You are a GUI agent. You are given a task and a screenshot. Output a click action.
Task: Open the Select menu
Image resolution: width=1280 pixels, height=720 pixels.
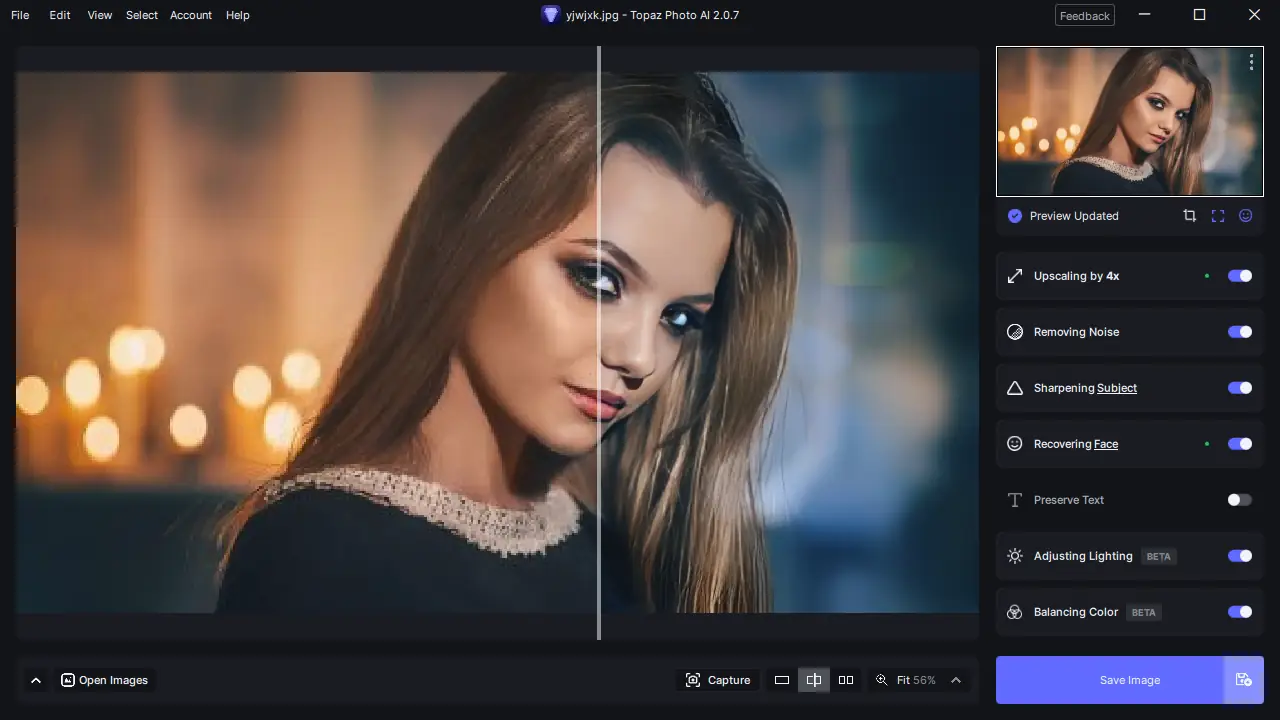pos(141,15)
